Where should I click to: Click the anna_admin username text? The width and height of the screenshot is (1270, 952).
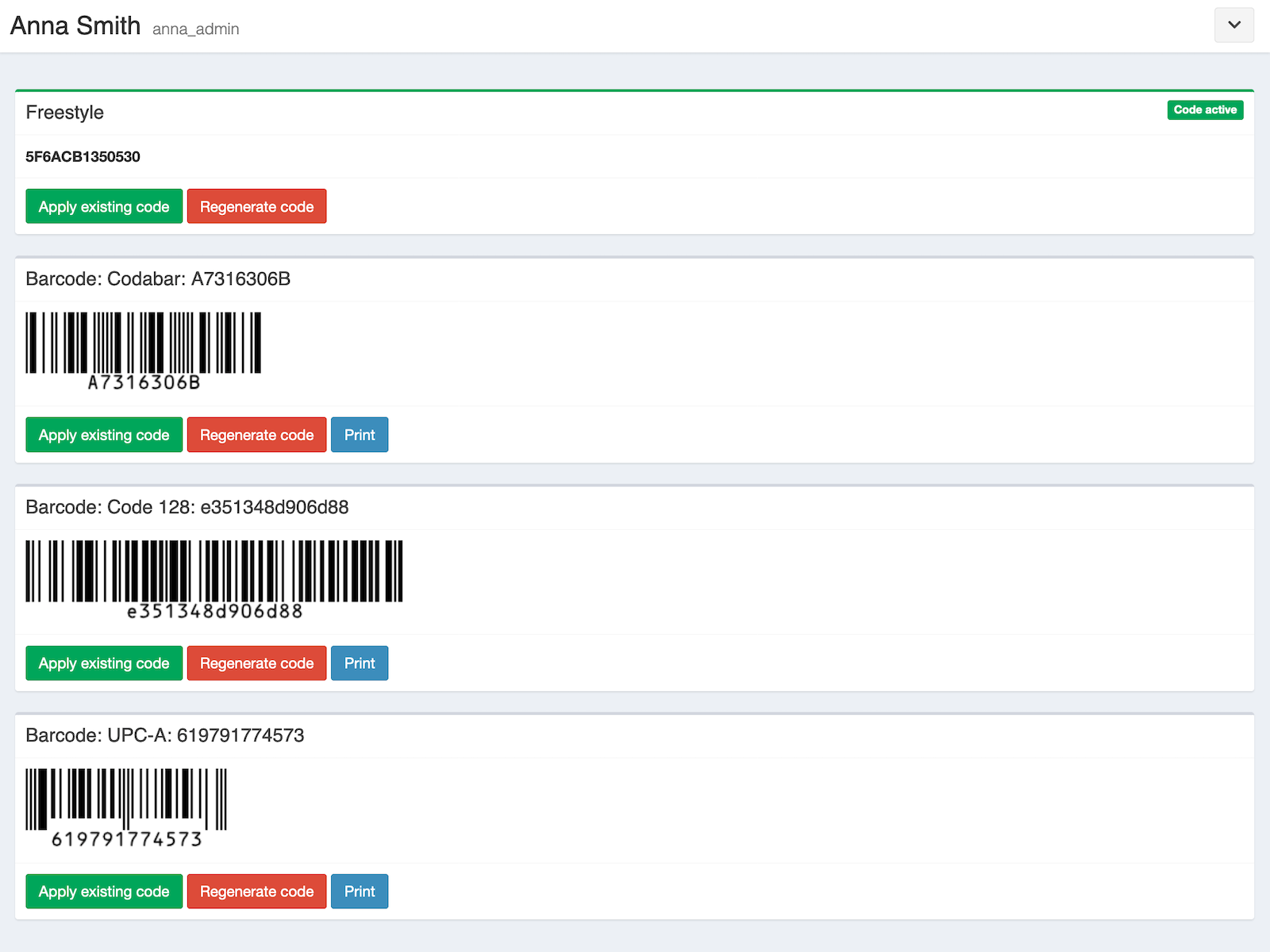point(196,29)
